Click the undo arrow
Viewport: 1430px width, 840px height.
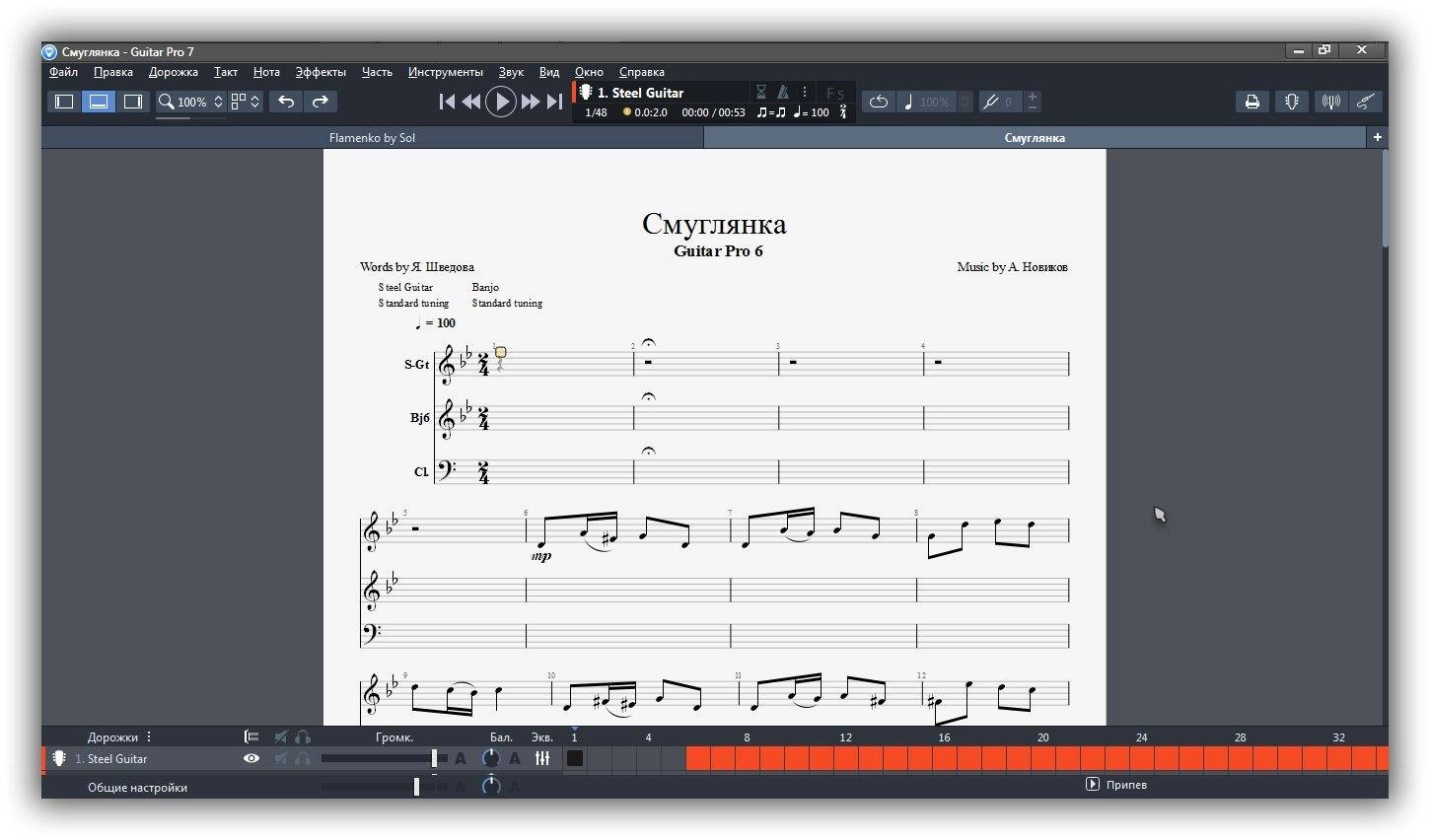286,102
